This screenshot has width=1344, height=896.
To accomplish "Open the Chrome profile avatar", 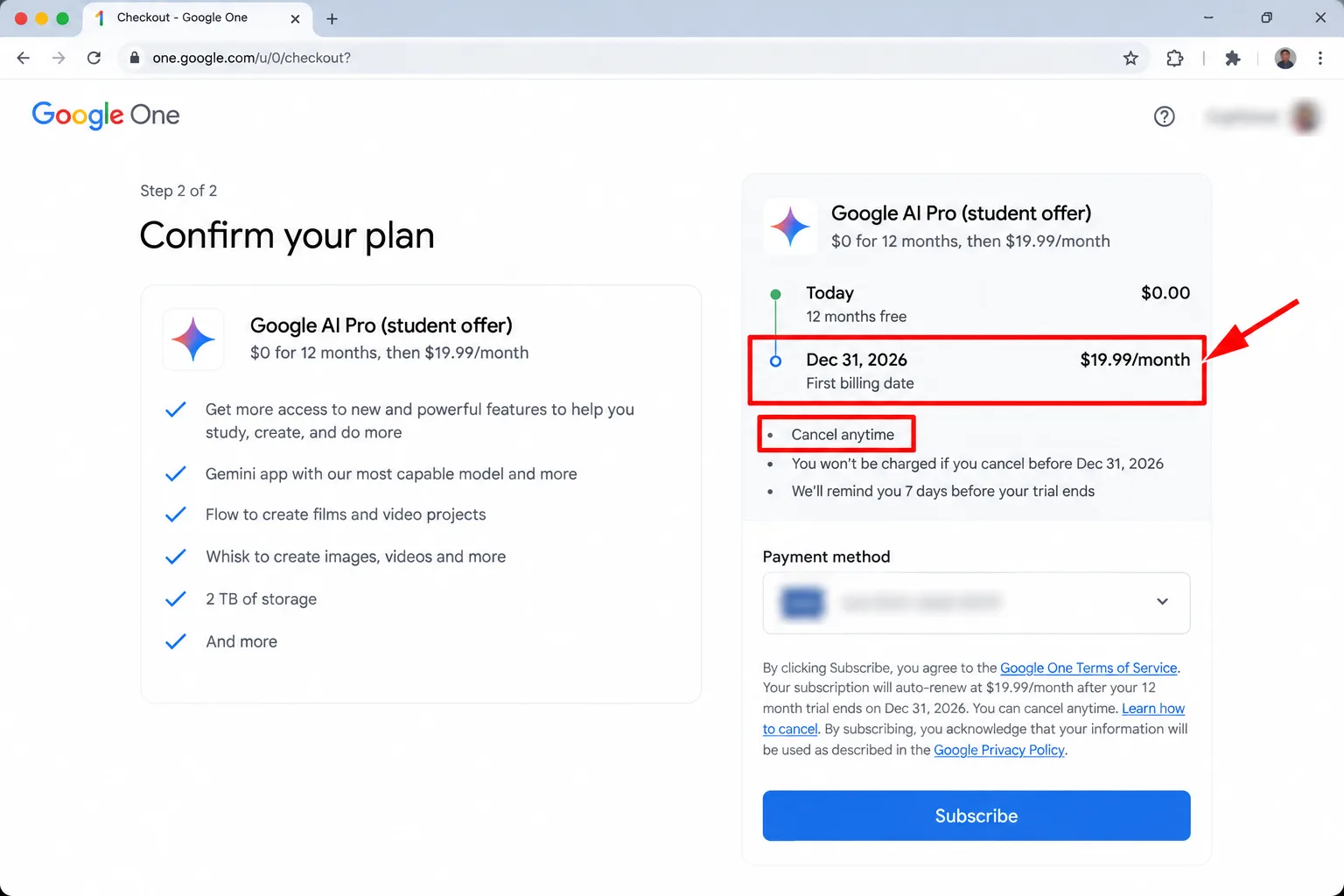I will click(1285, 58).
